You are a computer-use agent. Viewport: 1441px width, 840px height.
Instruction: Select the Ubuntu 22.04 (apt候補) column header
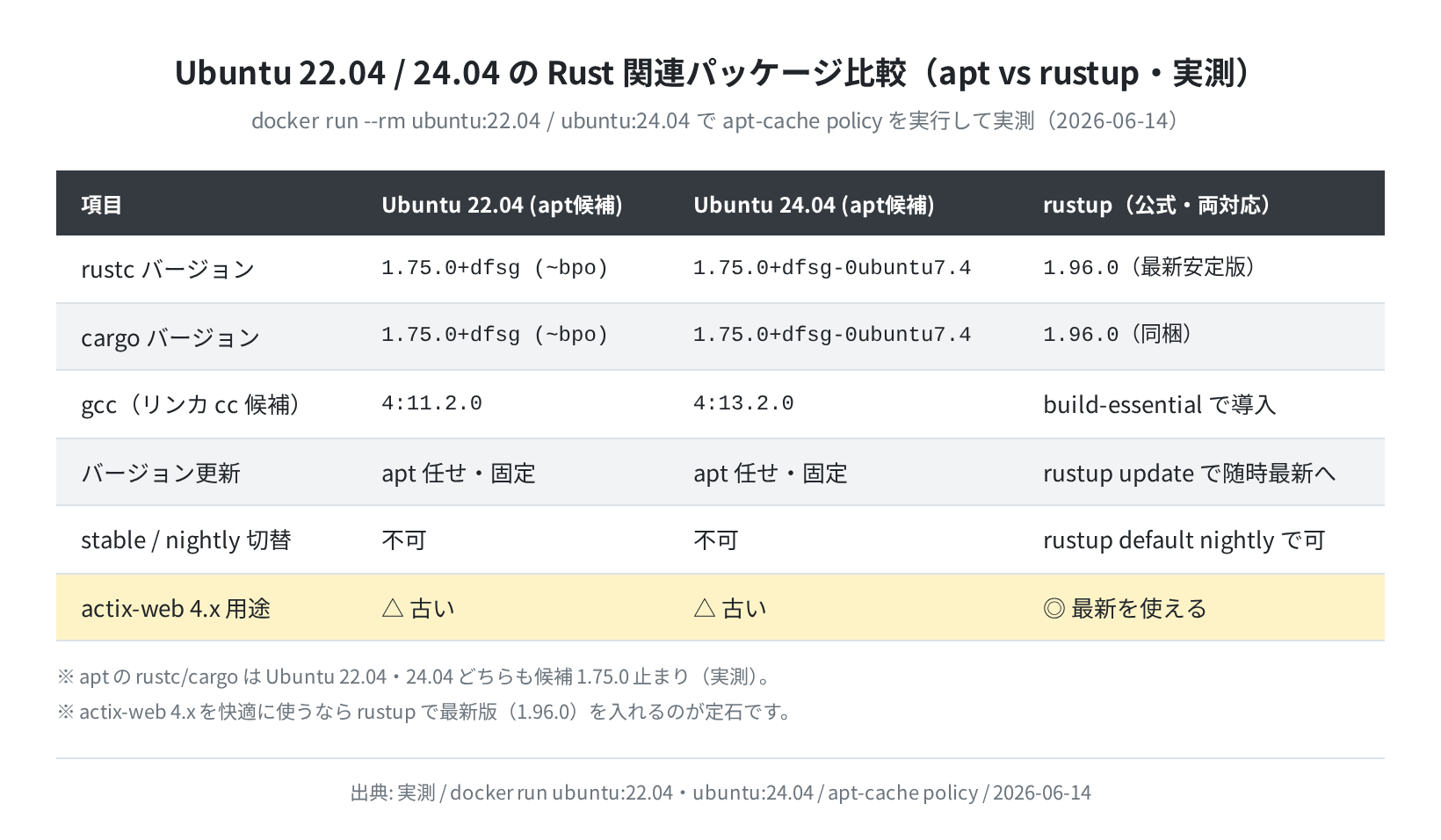pos(502,205)
